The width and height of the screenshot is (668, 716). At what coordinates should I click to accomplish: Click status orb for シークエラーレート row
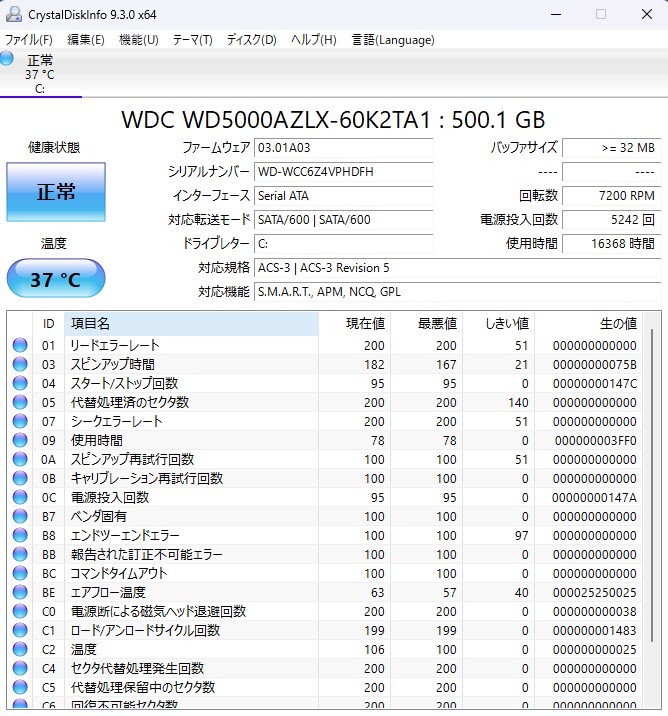click(20, 421)
